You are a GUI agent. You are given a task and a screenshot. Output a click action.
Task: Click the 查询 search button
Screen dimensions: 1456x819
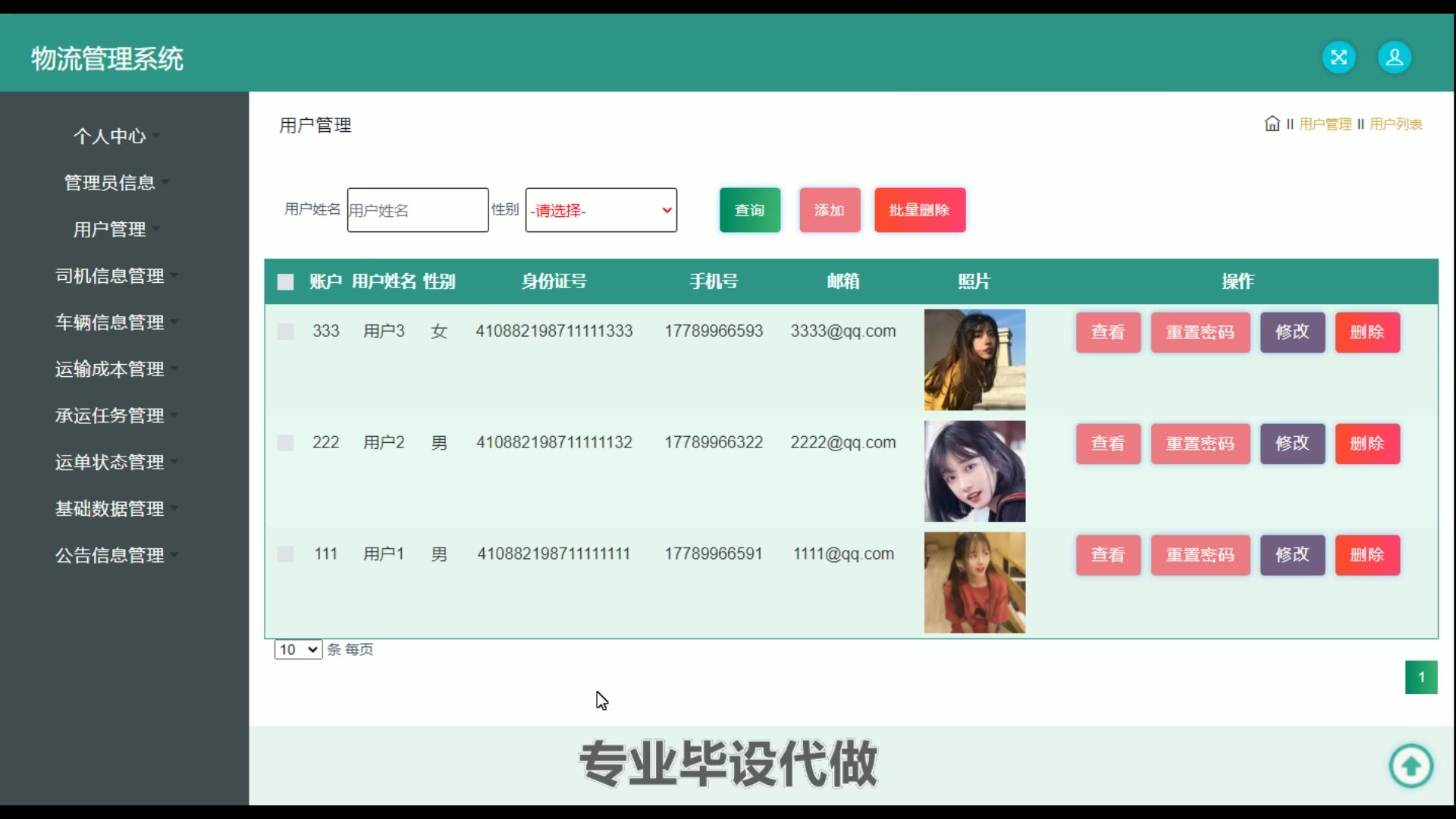click(749, 210)
